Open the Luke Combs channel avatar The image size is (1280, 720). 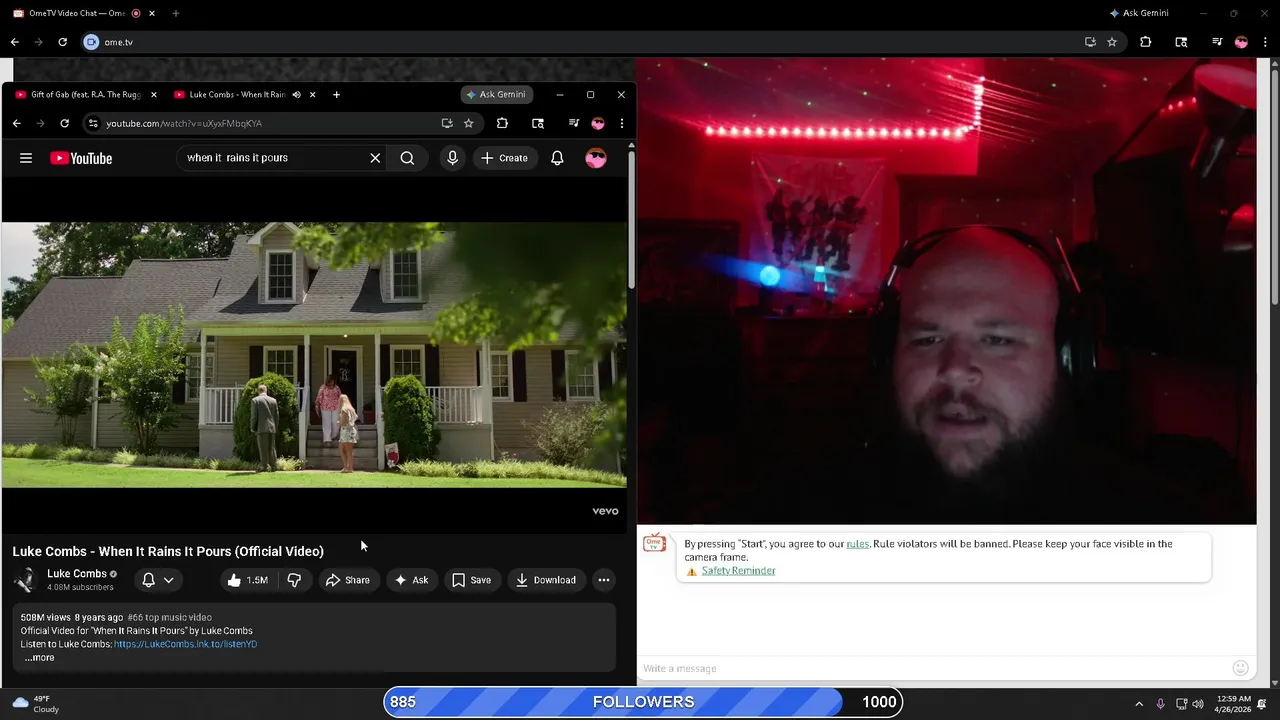point(25,580)
